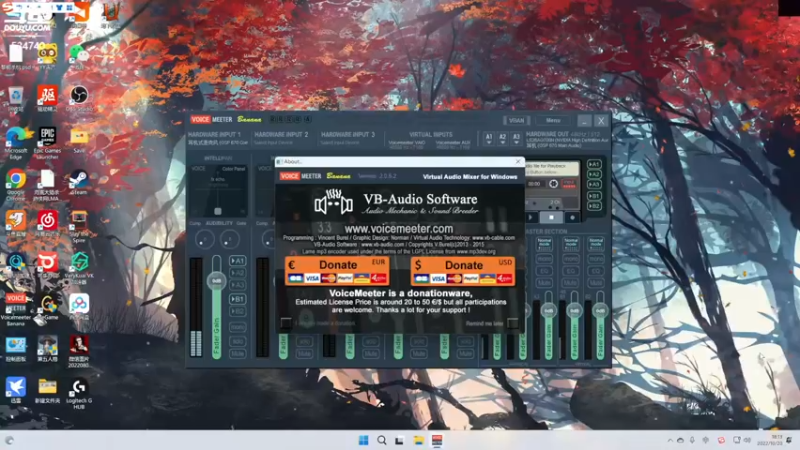The image size is (800, 450).
Task: Click the Donate USD button
Action: (x=463, y=270)
